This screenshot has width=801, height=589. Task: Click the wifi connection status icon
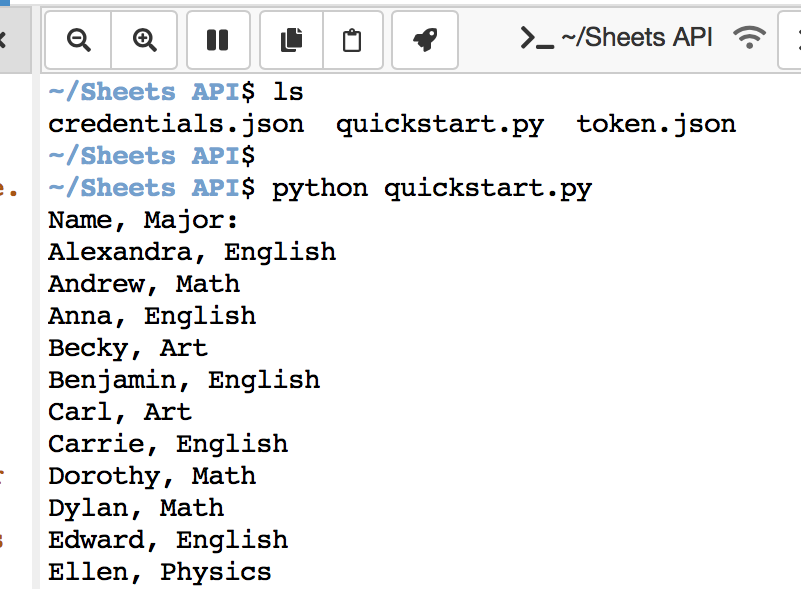point(748,38)
